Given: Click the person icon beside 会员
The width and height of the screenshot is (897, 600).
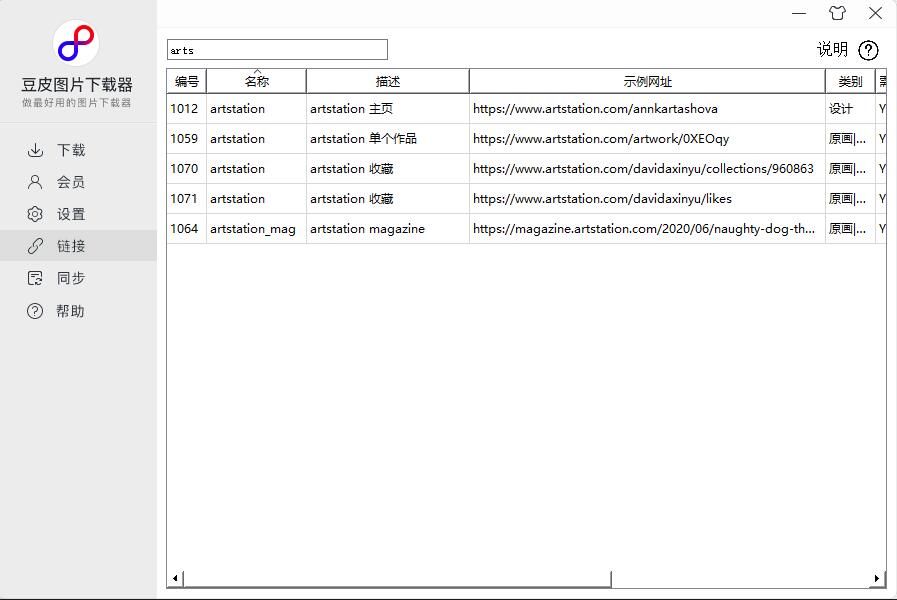Looking at the screenshot, I should click(x=35, y=182).
